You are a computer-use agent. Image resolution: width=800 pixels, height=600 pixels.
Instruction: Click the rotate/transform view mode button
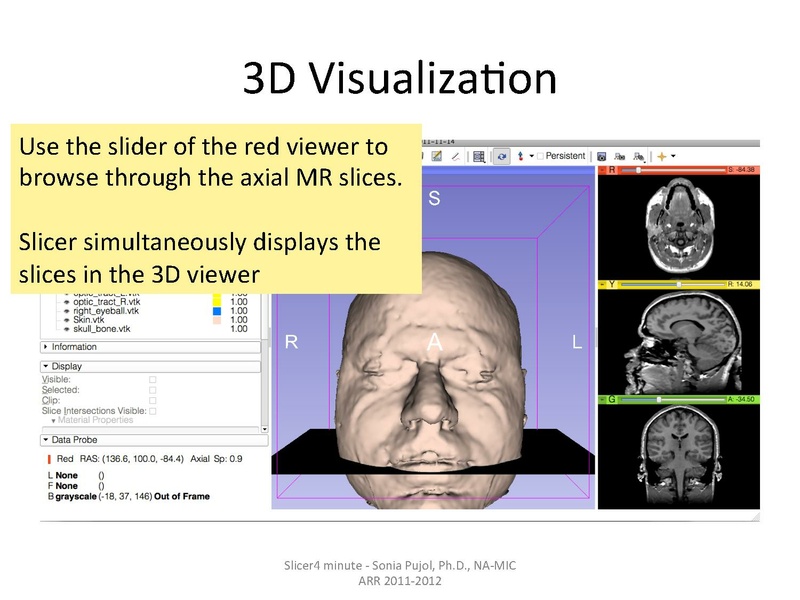(x=502, y=157)
